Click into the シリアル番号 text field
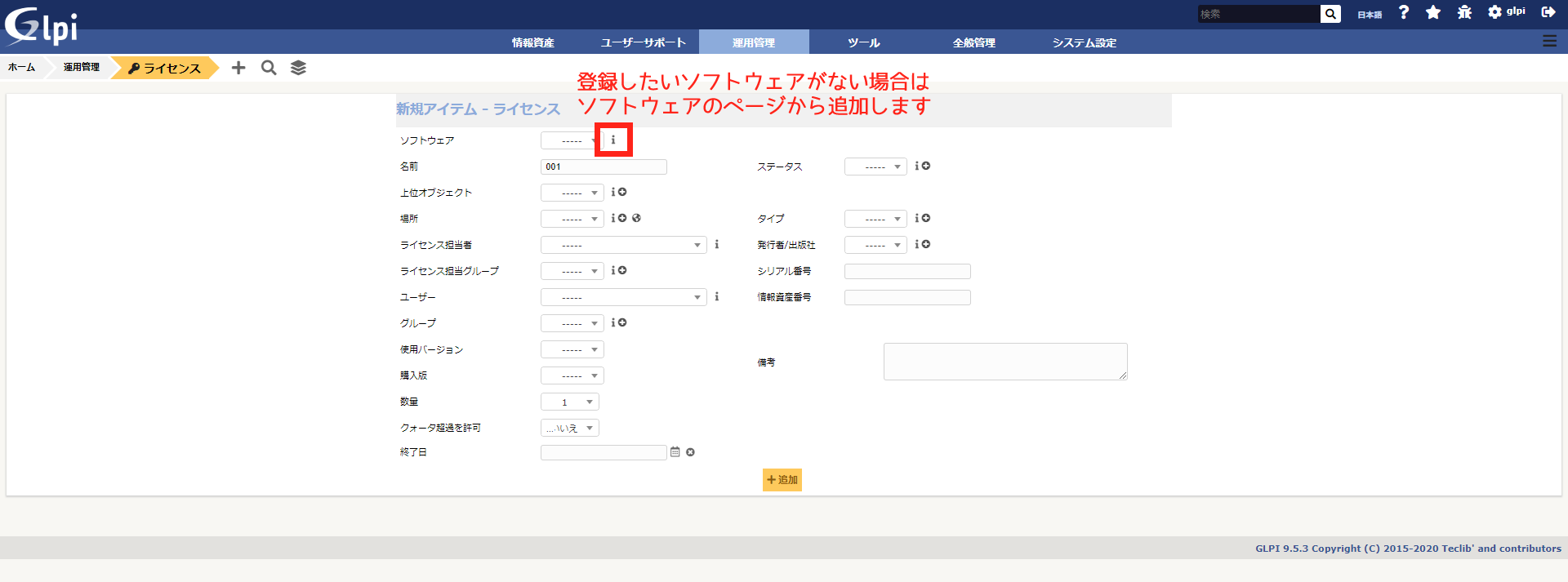This screenshot has width=1568, height=582. tap(907, 271)
